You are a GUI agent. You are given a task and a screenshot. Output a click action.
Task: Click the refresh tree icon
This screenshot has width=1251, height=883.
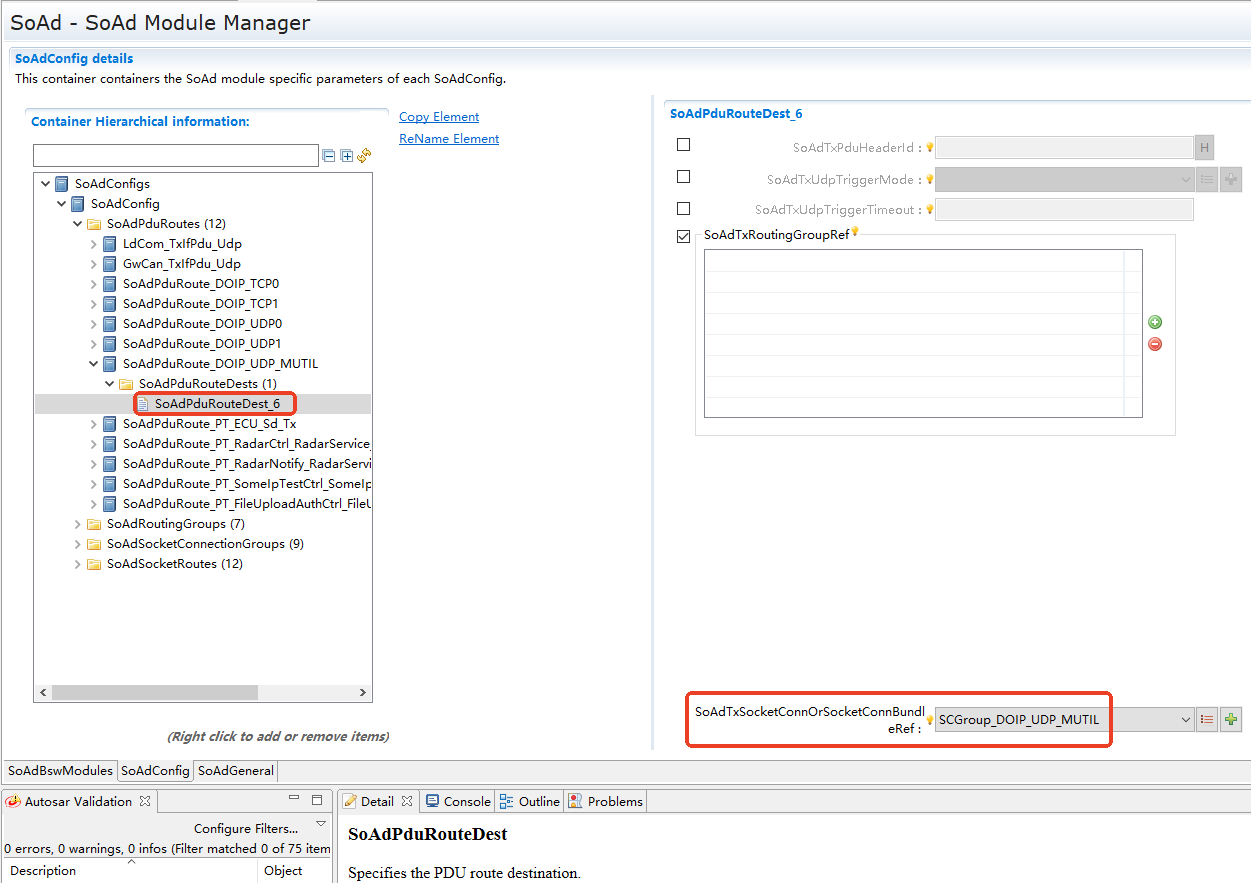[x=364, y=155]
